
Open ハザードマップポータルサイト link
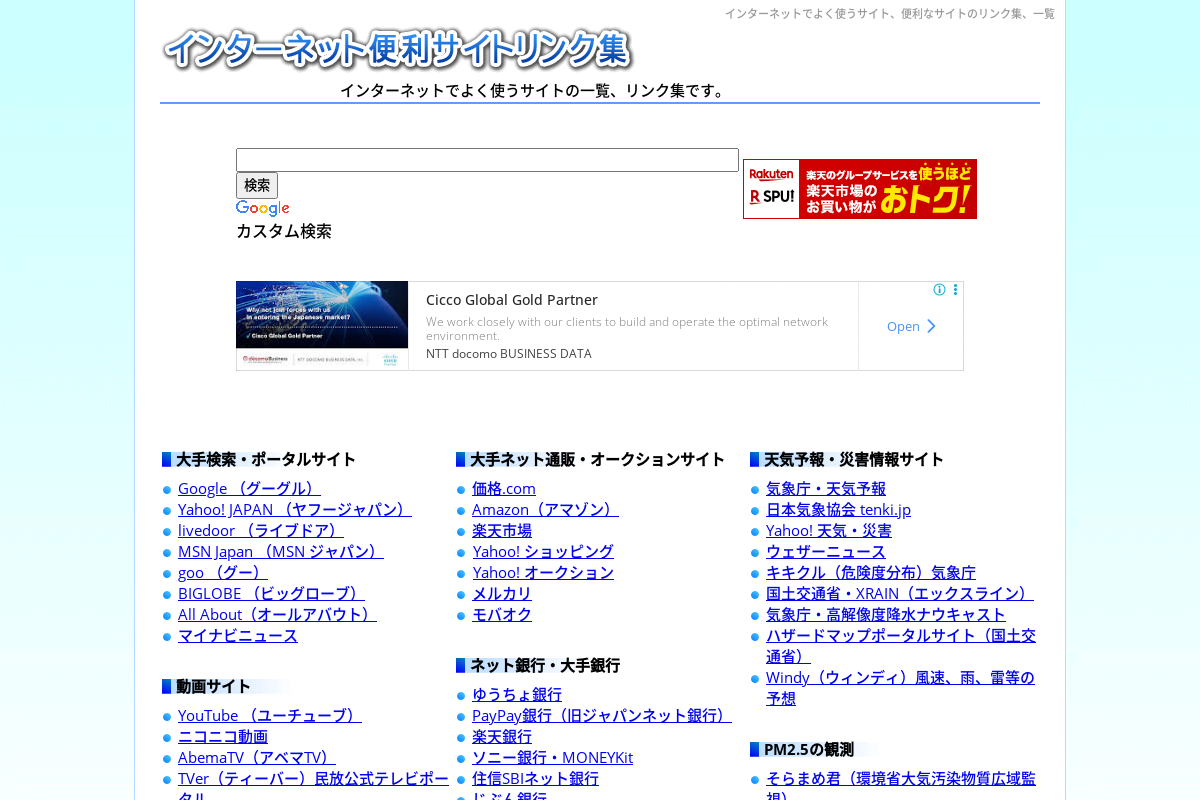pos(901,636)
